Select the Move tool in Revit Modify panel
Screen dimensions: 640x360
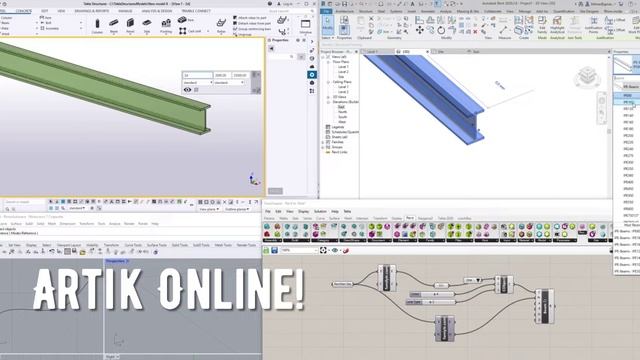click(420, 30)
